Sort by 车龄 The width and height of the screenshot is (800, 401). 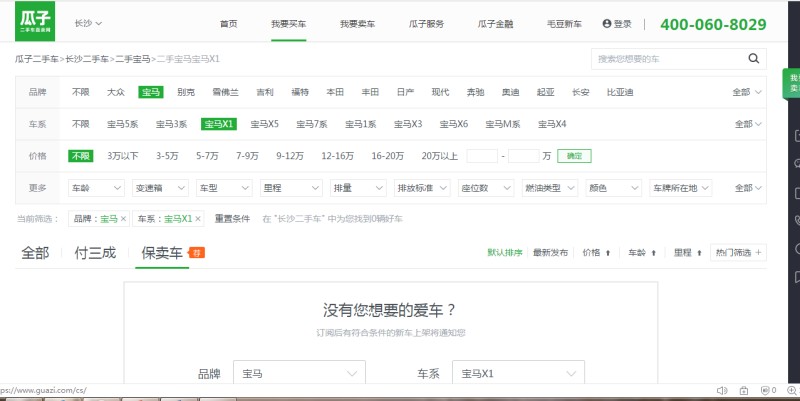coord(642,253)
